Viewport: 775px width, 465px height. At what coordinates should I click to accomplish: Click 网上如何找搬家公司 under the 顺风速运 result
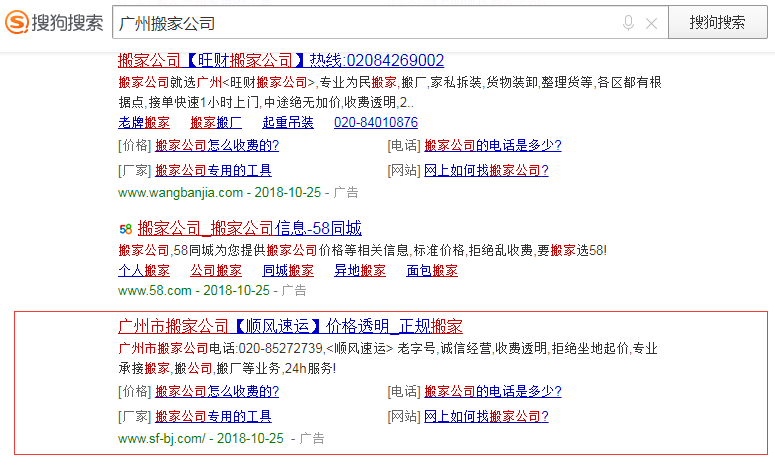[x=486, y=416]
